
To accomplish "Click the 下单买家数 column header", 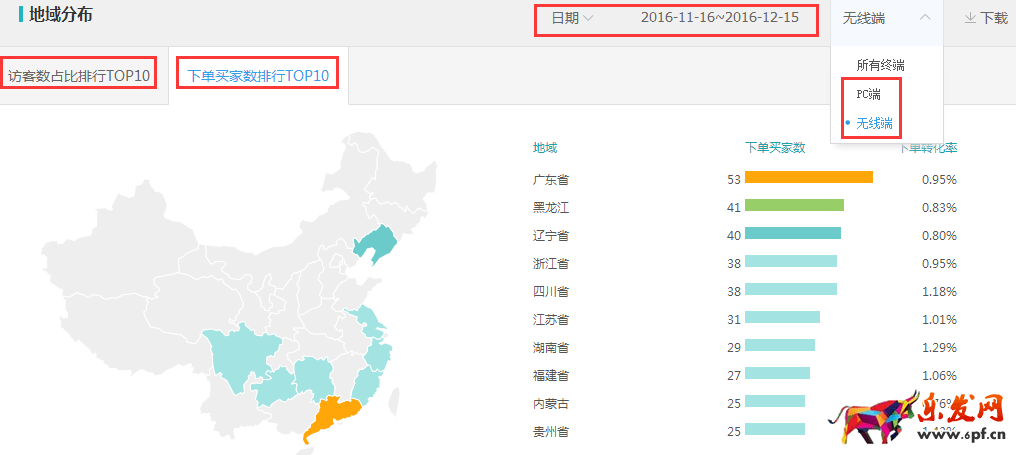I will (776, 148).
